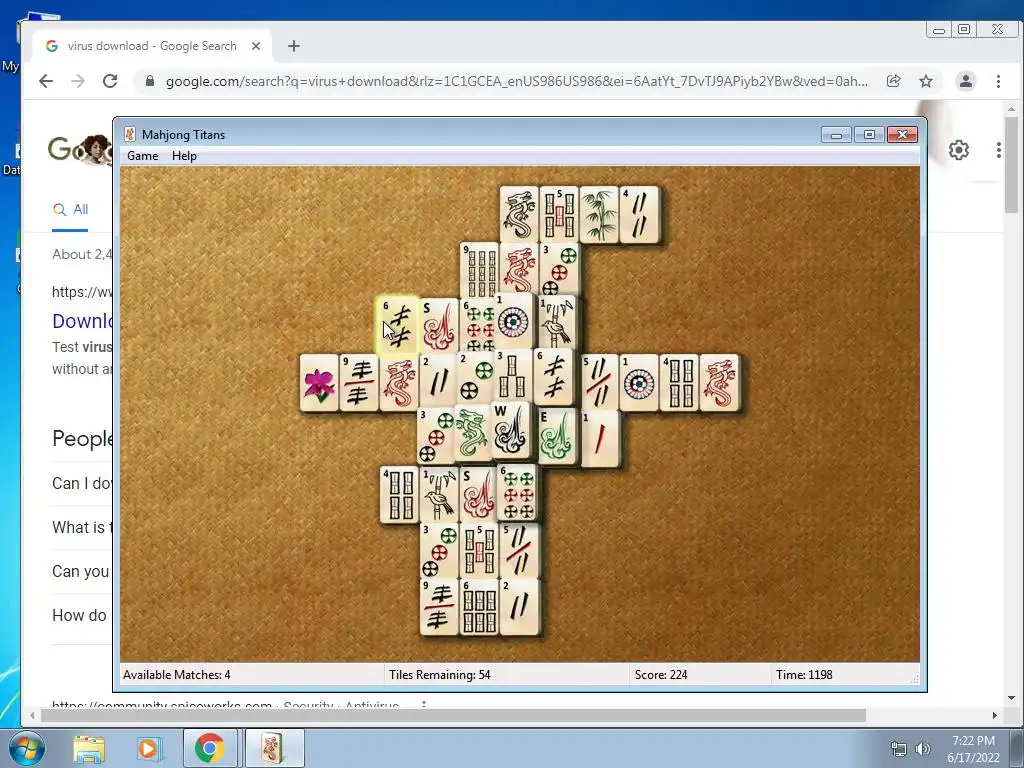Launch Windows Media Player from taskbar

click(148, 748)
